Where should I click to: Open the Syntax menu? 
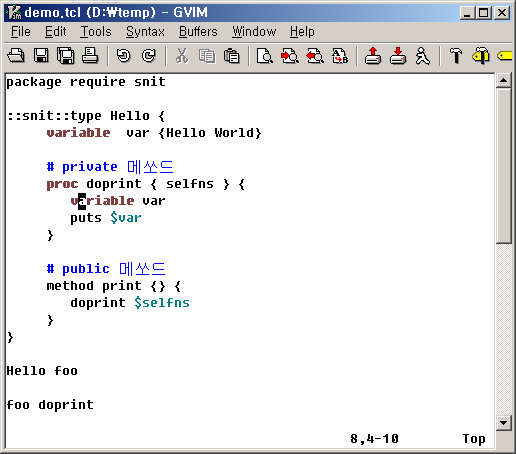(145, 32)
